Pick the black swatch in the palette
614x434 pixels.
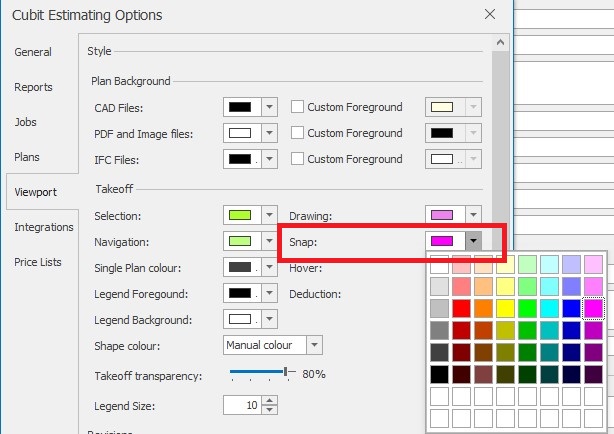tap(440, 375)
